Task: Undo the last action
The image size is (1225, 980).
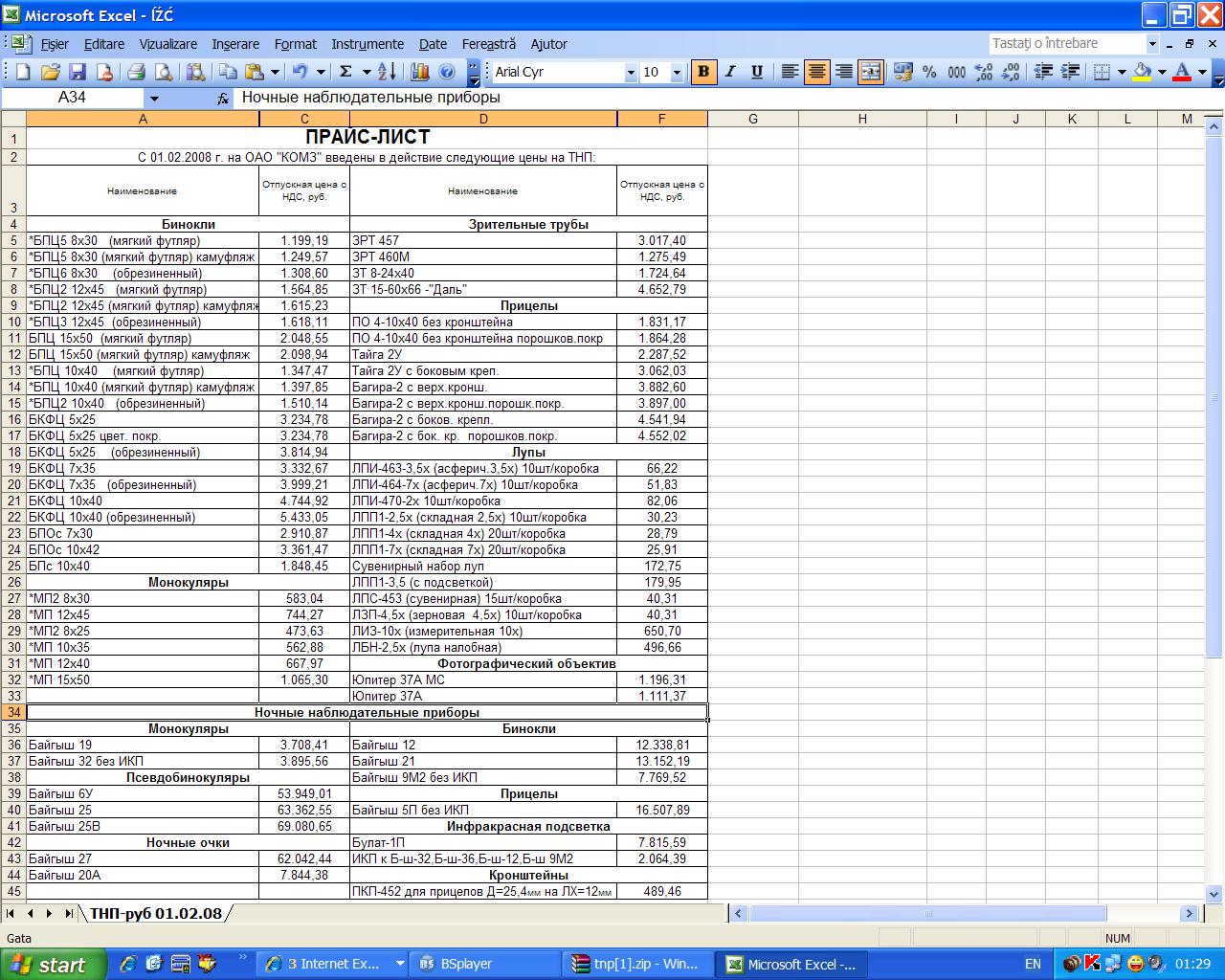Action: (x=301, y=72)
